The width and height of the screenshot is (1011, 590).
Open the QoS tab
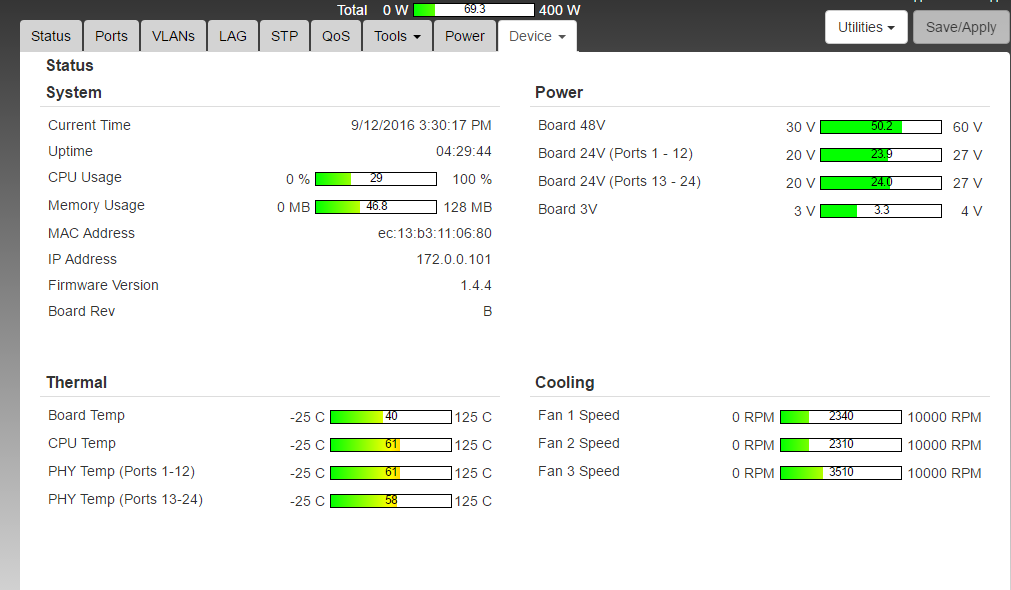(x=336, y=36)
